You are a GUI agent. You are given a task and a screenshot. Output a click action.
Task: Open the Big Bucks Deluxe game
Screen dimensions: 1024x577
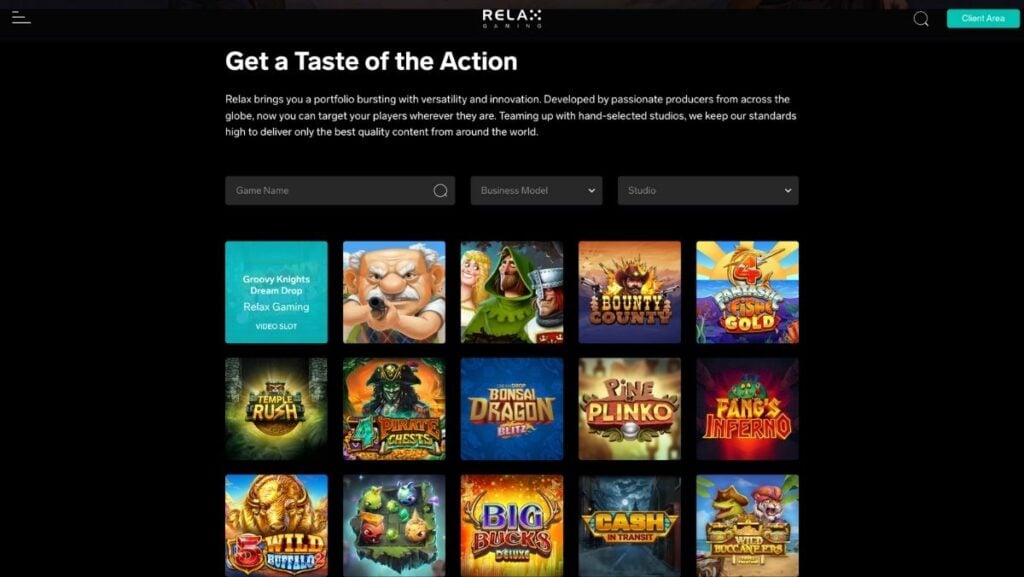point(512,525)
